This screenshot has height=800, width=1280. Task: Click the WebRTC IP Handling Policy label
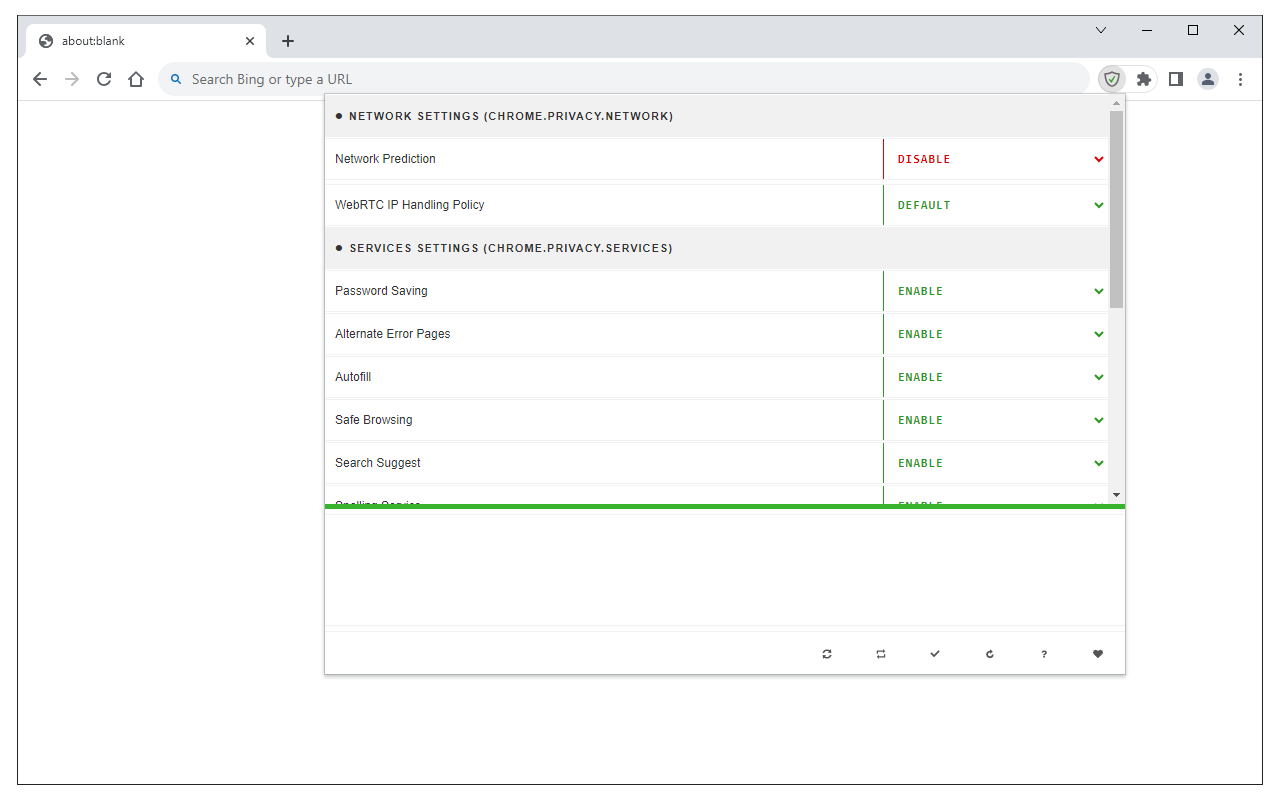tap(409, 205)
